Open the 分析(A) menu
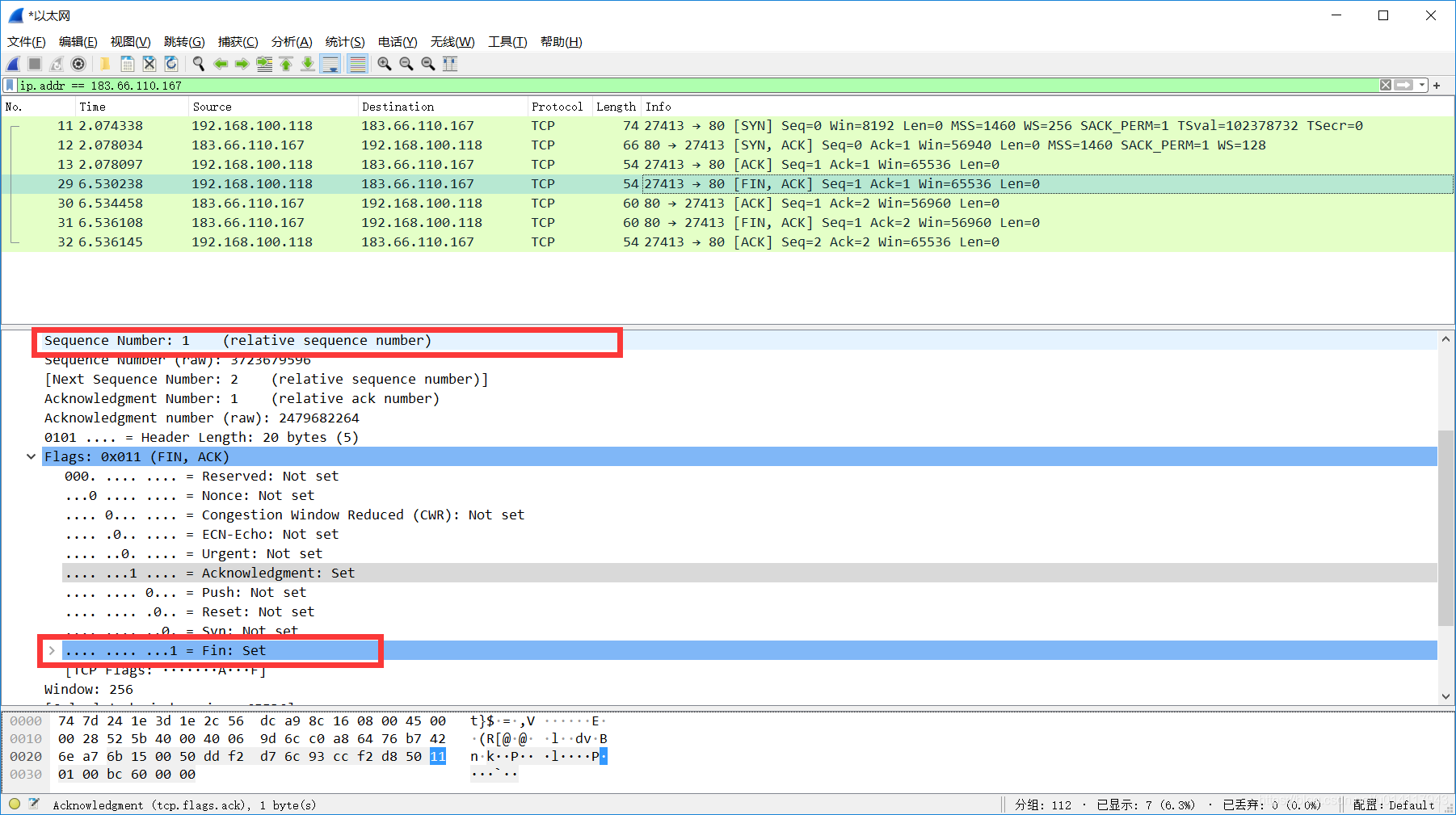Image resolution: width=1456 pixels, height=815 pixels. 291,42
